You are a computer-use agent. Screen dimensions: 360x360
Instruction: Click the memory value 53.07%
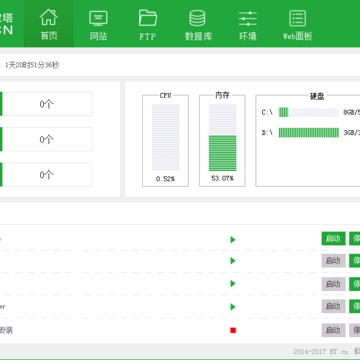222,179
